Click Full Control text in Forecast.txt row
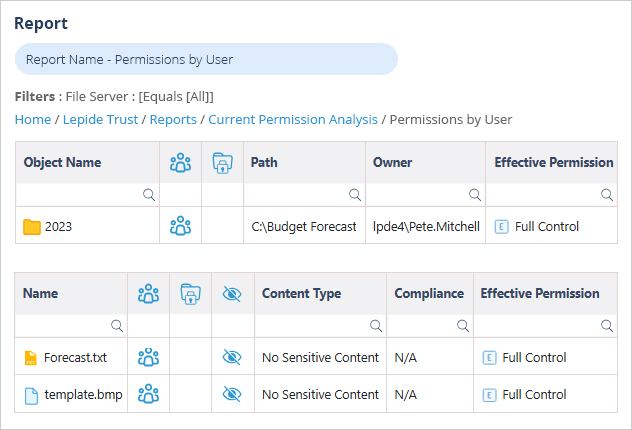The height and width of the screenshot is (430, 632). point(534,358)
